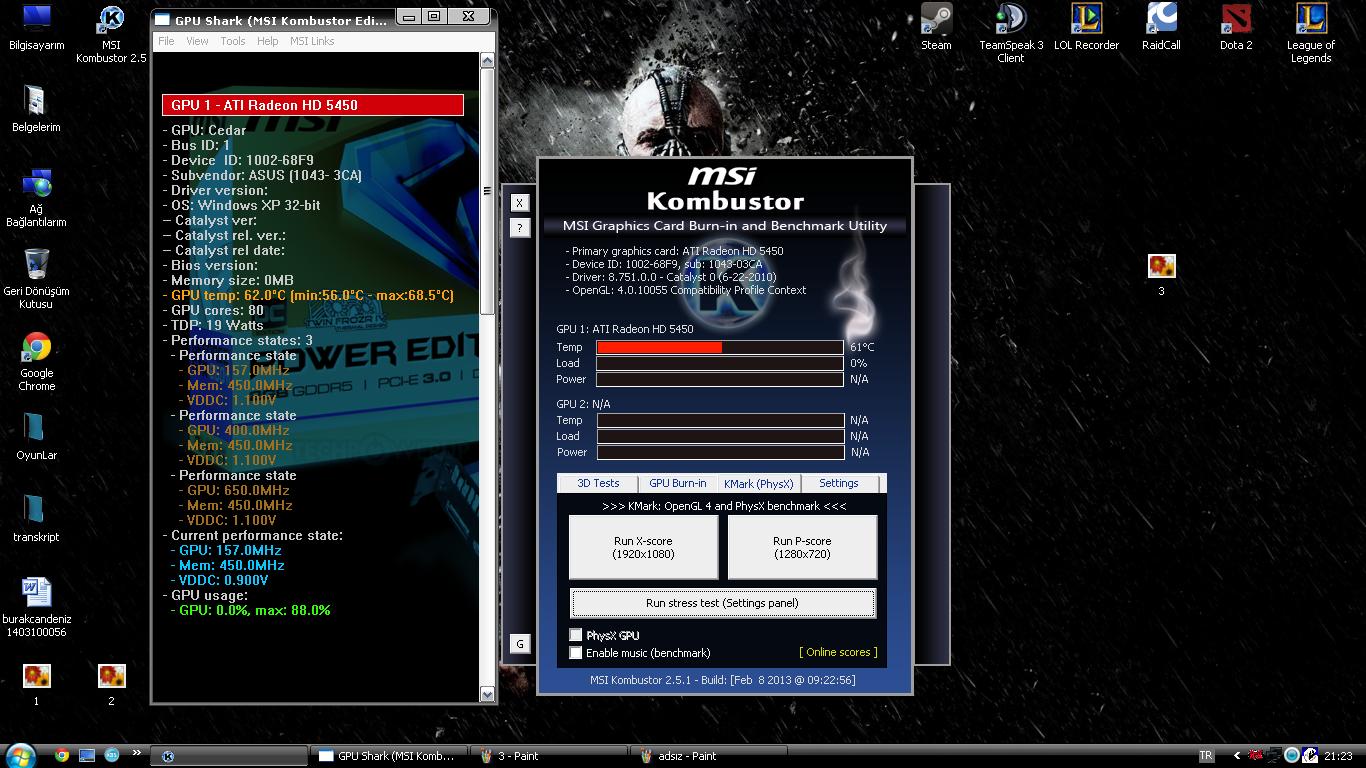Open the Tools menu in GPU Shark
Screen dimensions: 1366x768
tap(233, 41)
